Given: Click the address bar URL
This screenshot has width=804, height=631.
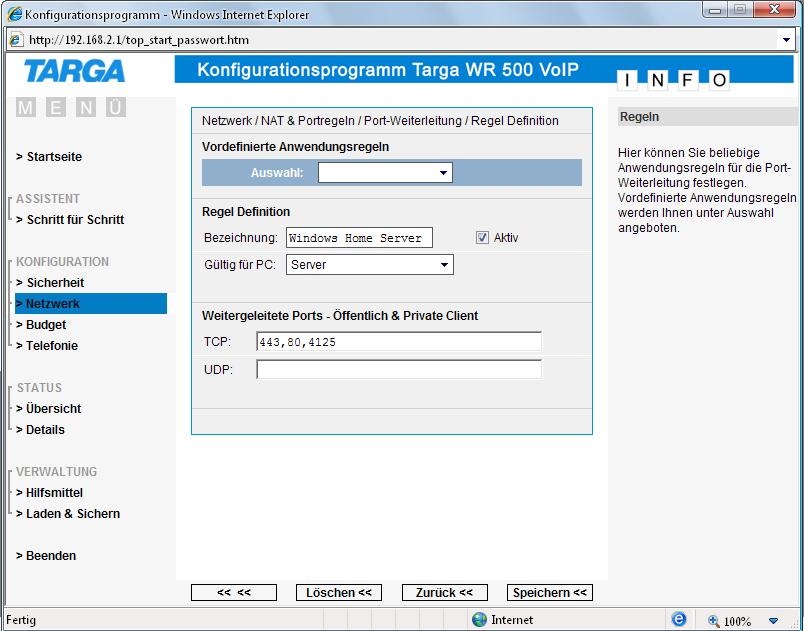Looking at the screenshot, I should [139, 40].
